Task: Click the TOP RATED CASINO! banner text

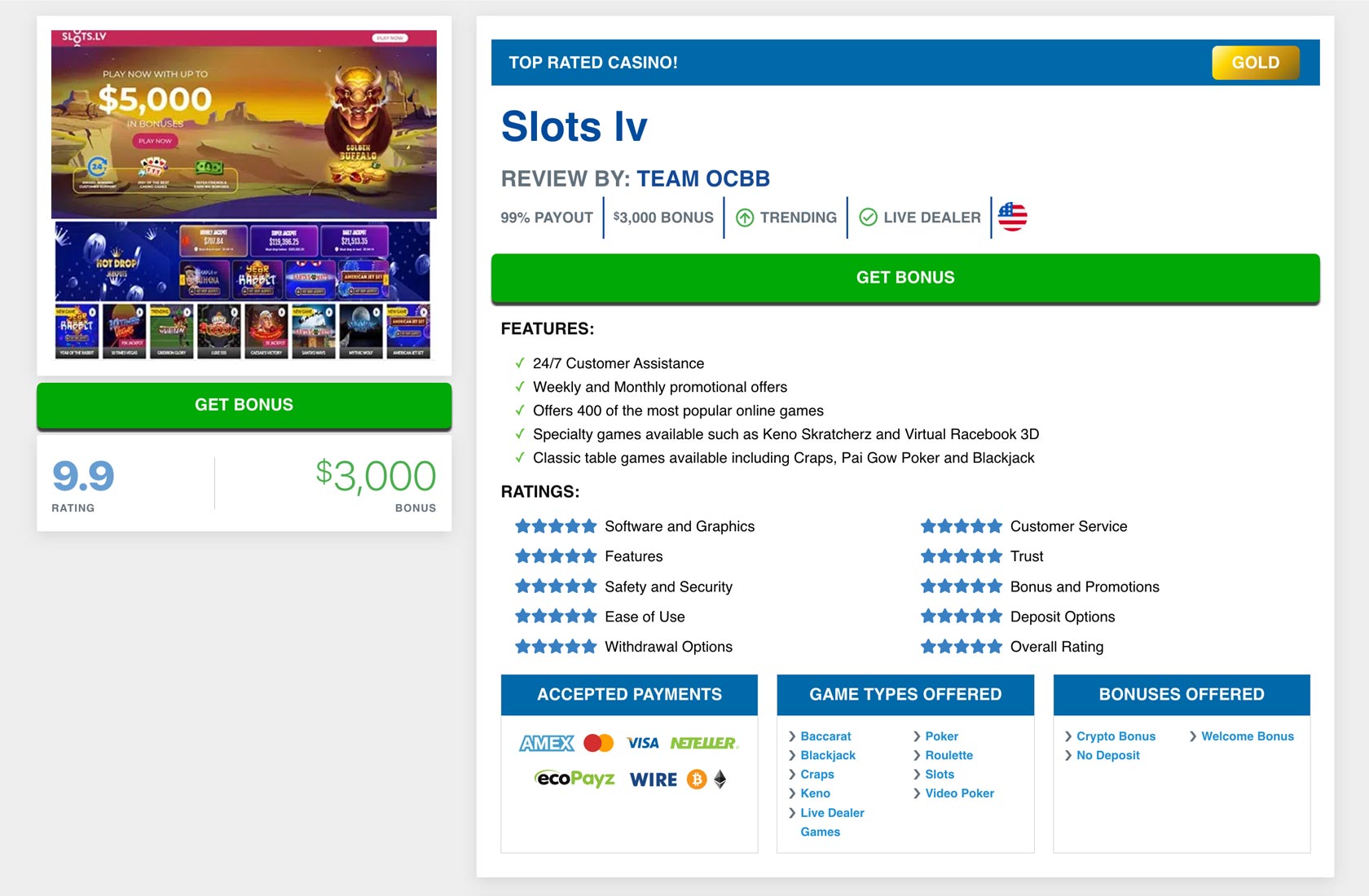Action: (593, 63)
